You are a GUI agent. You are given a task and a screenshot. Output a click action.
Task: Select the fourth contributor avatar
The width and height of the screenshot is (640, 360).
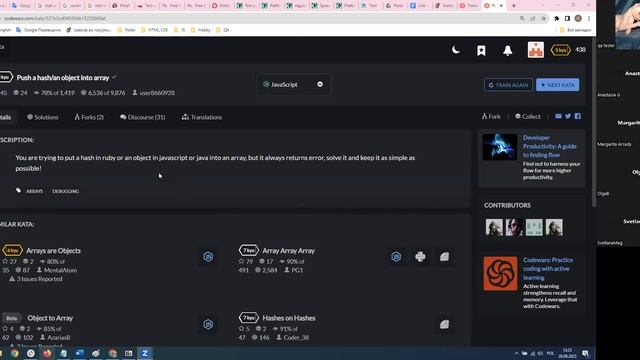click(x=554, y=227)
